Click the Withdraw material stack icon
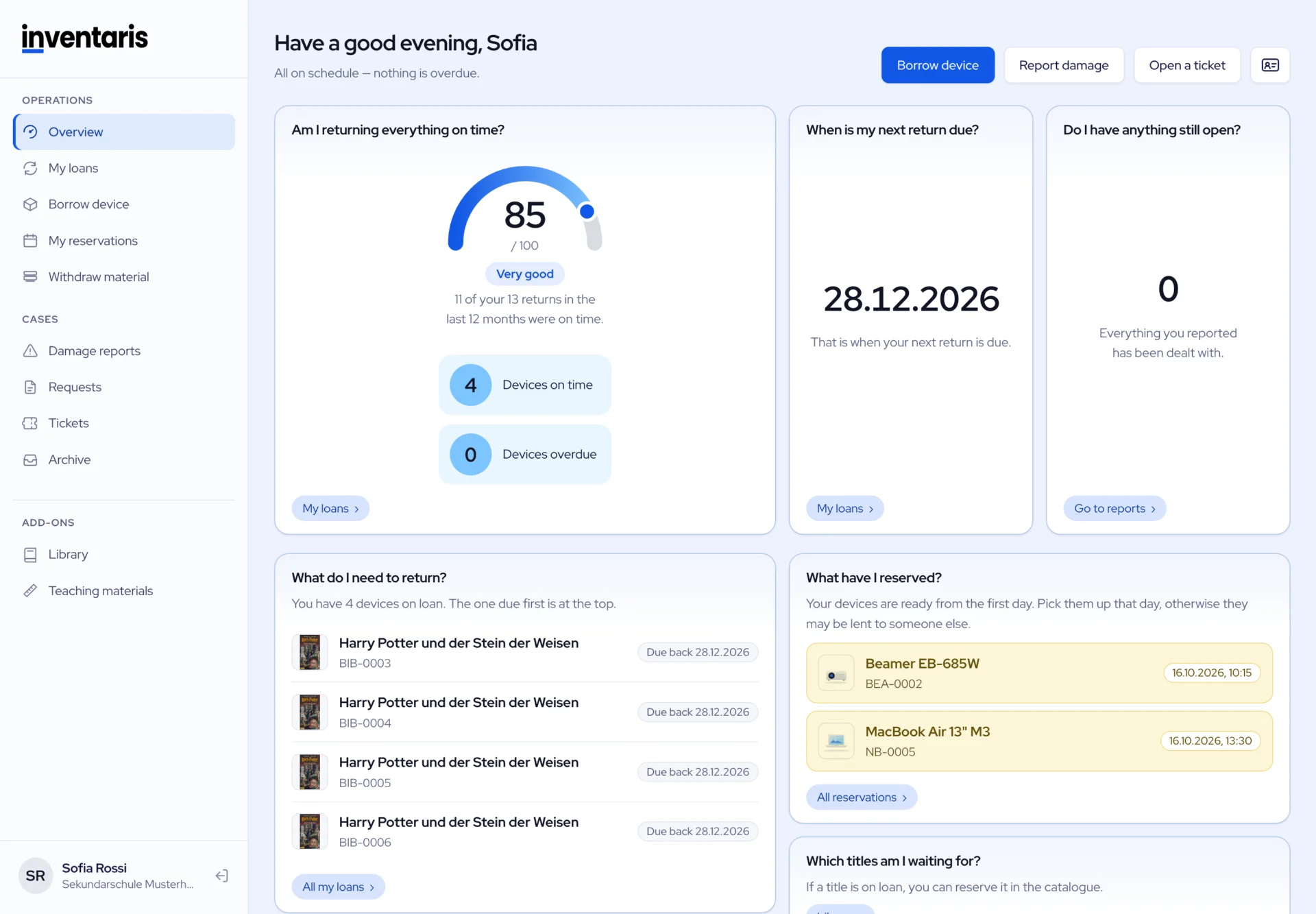 pyautogui.click(x=30, y=277)
